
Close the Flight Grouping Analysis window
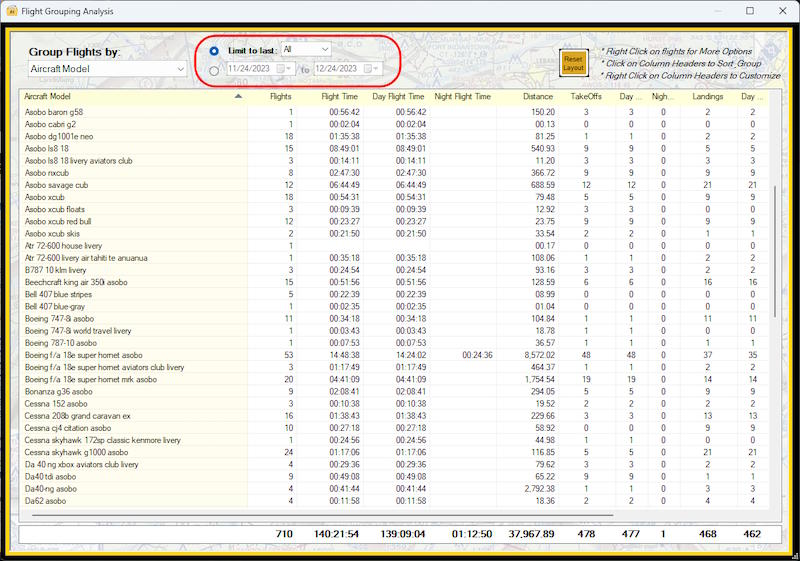coord(783,11)
